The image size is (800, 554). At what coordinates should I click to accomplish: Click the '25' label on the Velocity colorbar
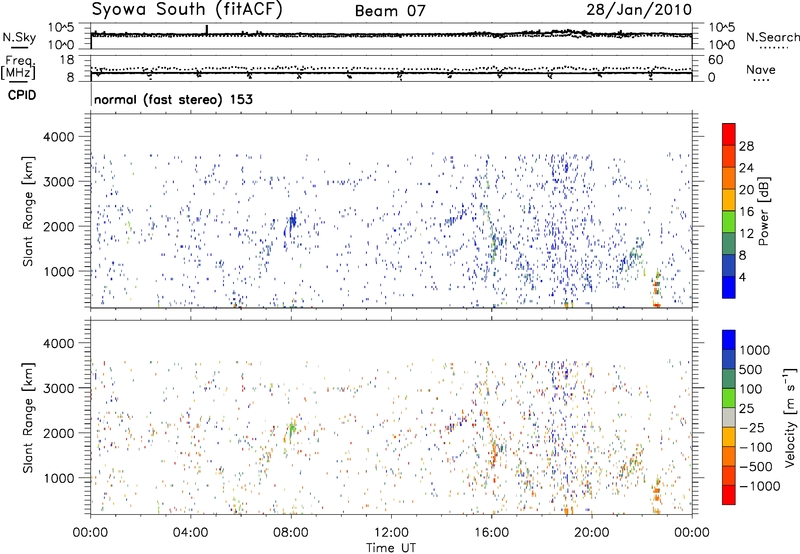(x=746, y=408)
